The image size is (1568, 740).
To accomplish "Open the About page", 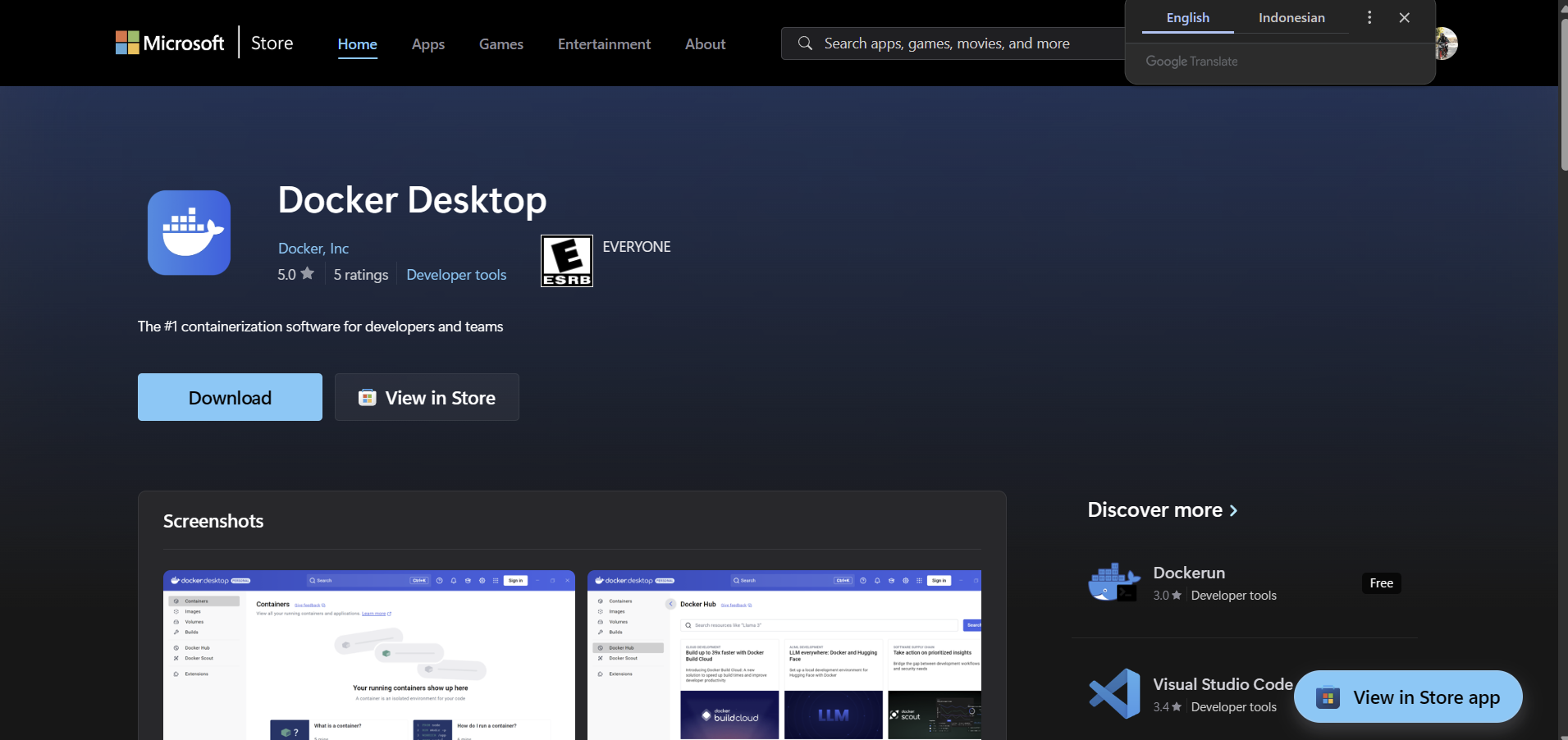I will click(705, 44).
